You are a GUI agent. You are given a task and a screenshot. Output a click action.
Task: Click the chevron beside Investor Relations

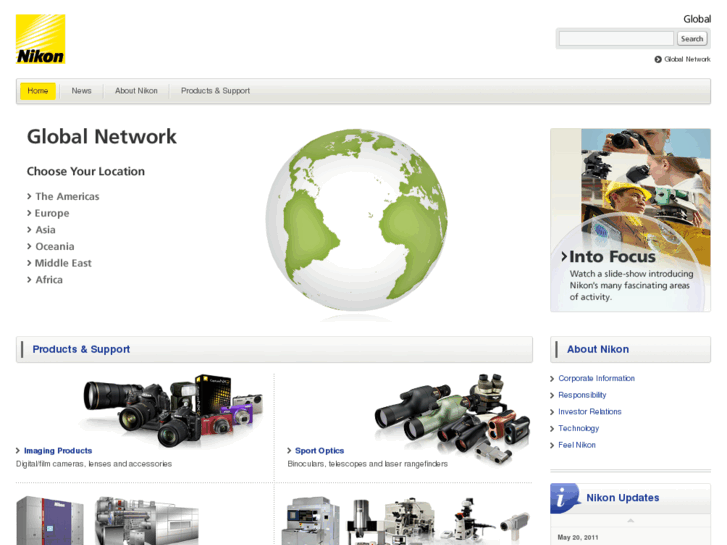click(x=552, y=412)
